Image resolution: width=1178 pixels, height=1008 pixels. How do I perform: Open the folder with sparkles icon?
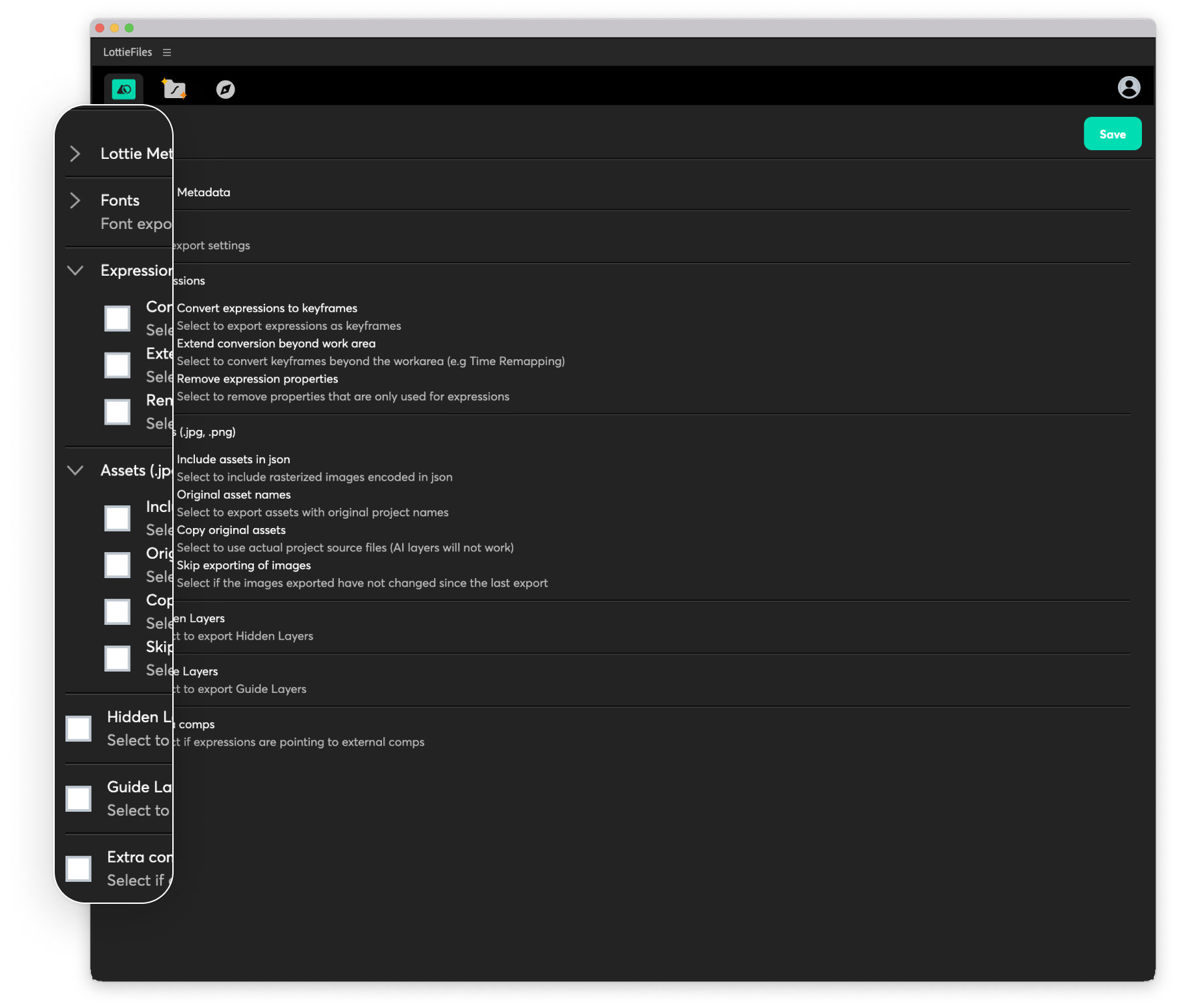pyautogui.click(x=174, y=89)
